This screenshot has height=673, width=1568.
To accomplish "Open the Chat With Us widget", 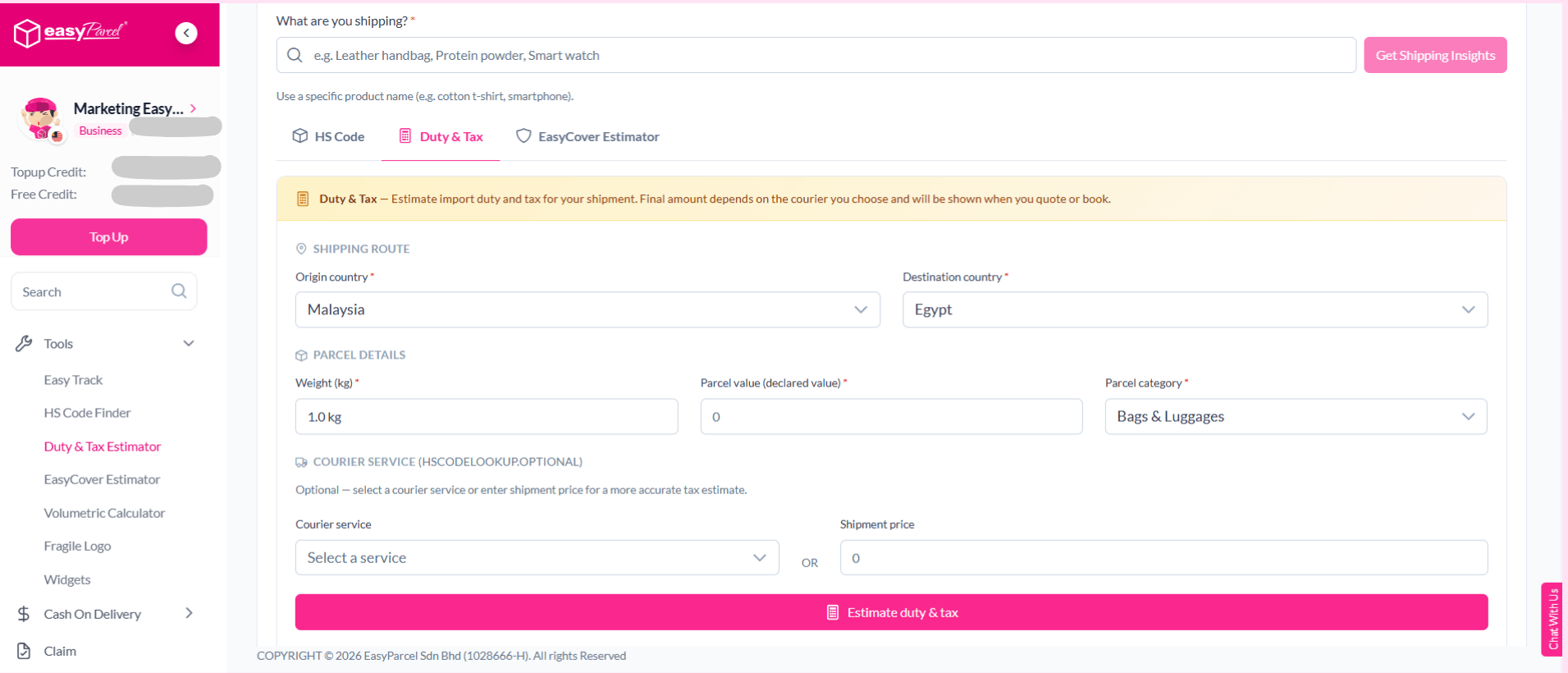I will coord(1552,620).
